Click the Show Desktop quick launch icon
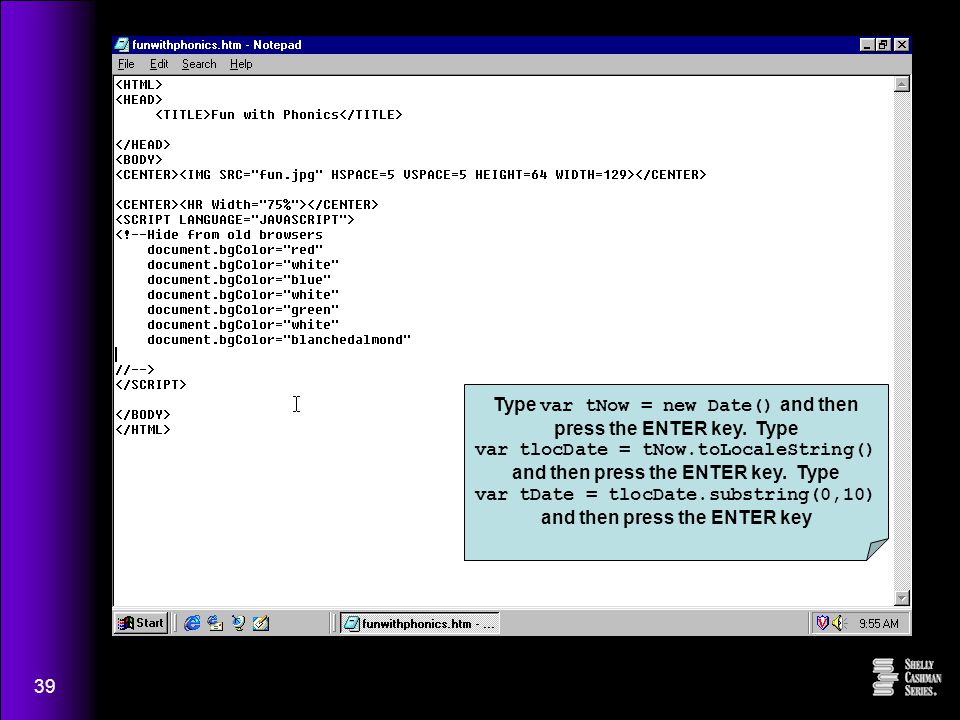960x720 pixels. 238,623
